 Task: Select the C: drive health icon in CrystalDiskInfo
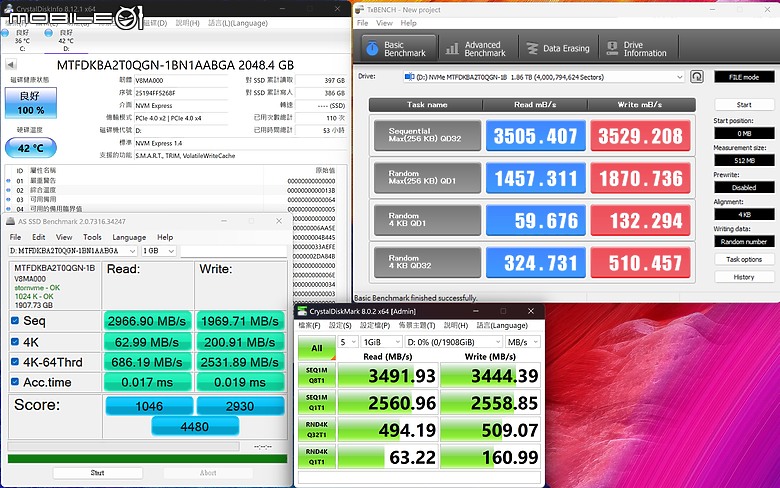pyautogui.click(x=5, y=33)
